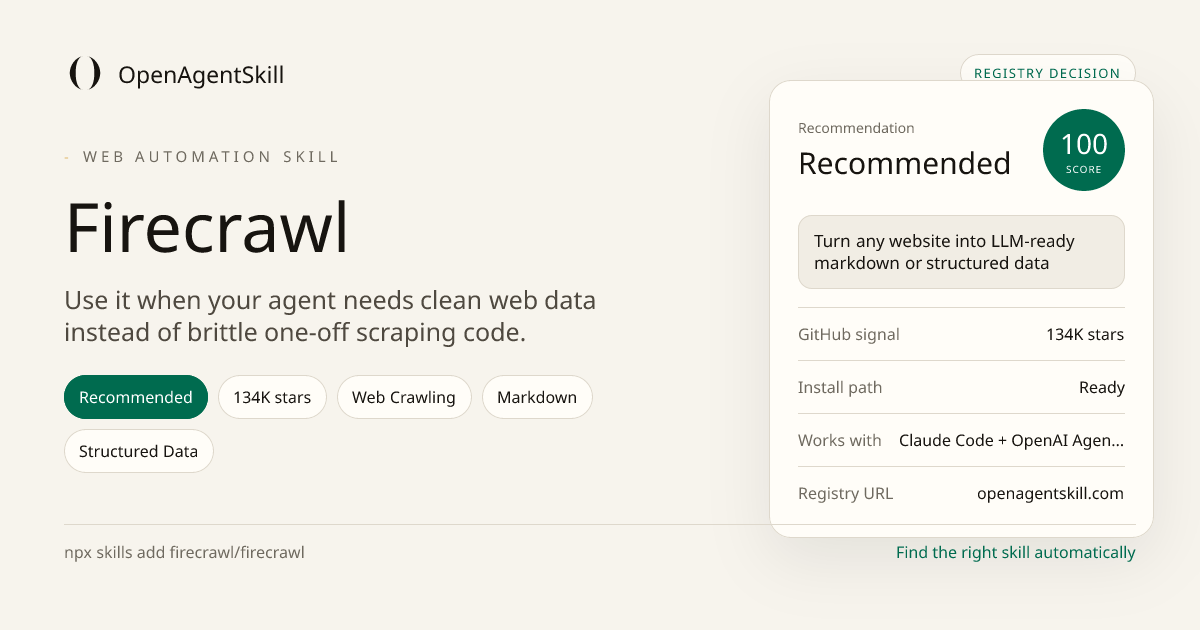1200x630 pixels.
Task: Click the Web Automation Skill label
Action: (211, 157)
